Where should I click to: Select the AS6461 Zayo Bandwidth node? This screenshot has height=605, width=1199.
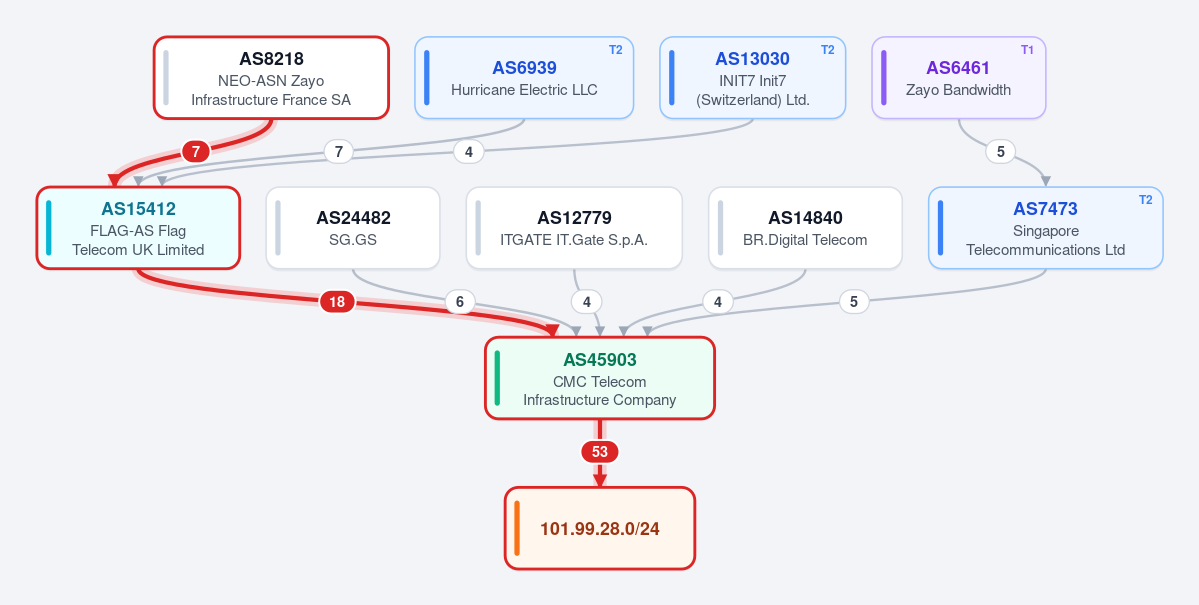[x=958, y=78]
